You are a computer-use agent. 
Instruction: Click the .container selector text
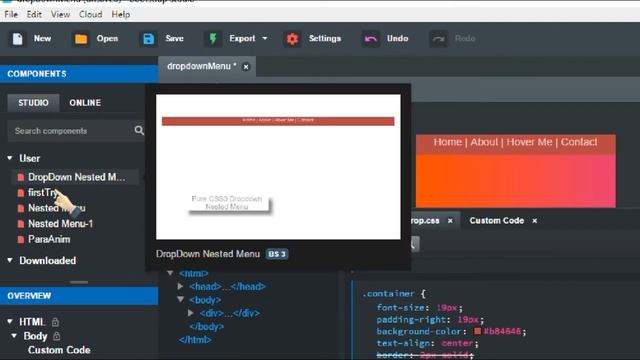coord(388,293)
